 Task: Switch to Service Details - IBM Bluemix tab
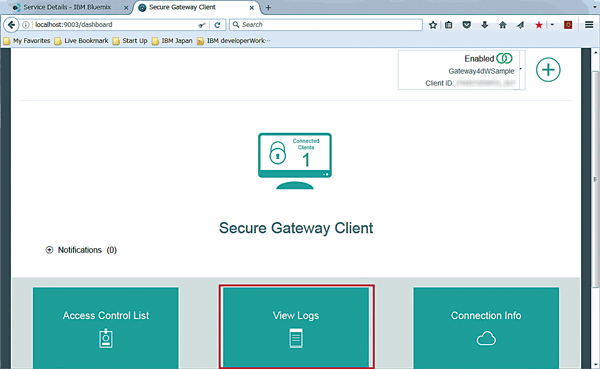point(67,7)
